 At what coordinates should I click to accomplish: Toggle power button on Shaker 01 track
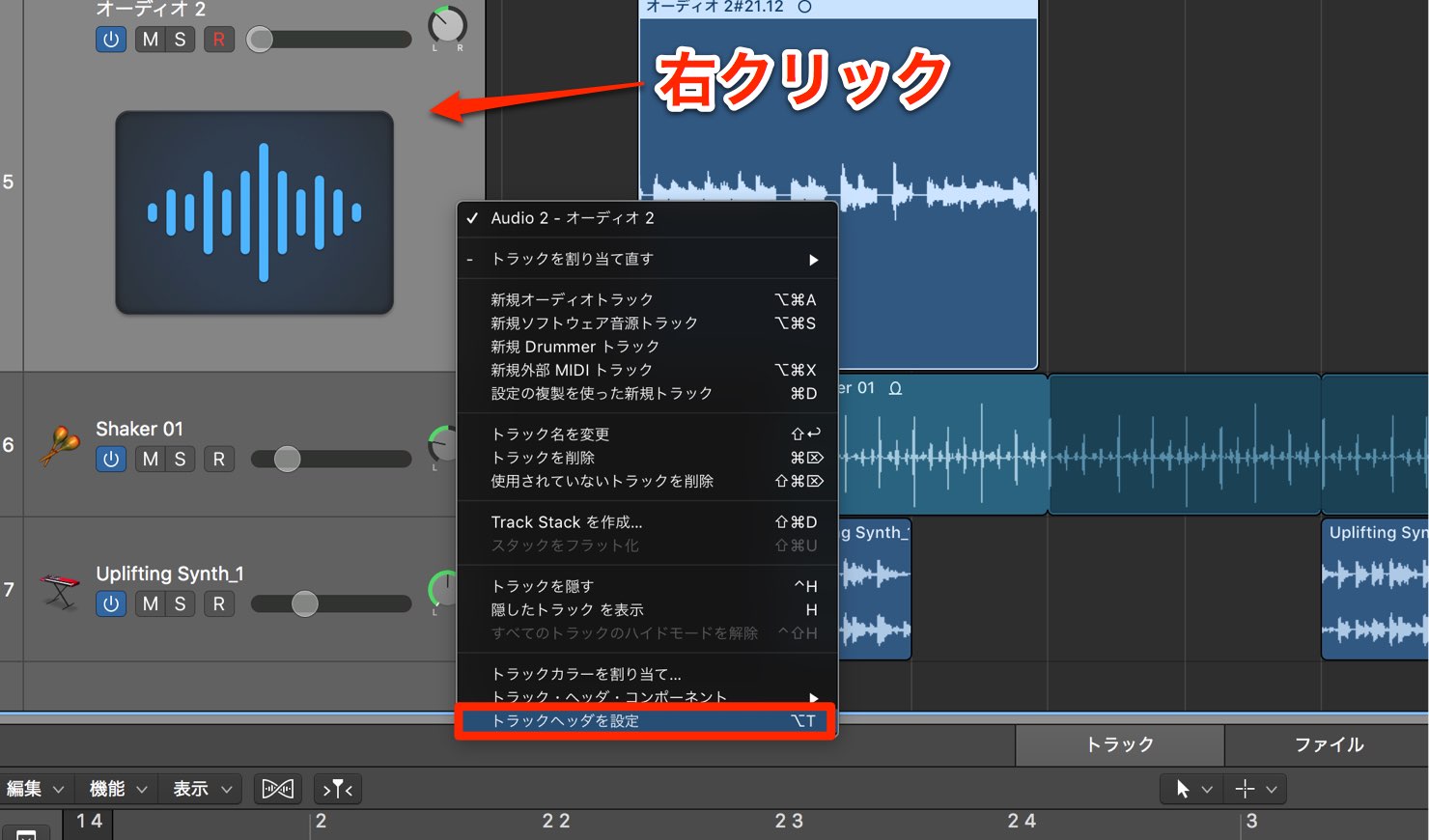click(111, 460)
